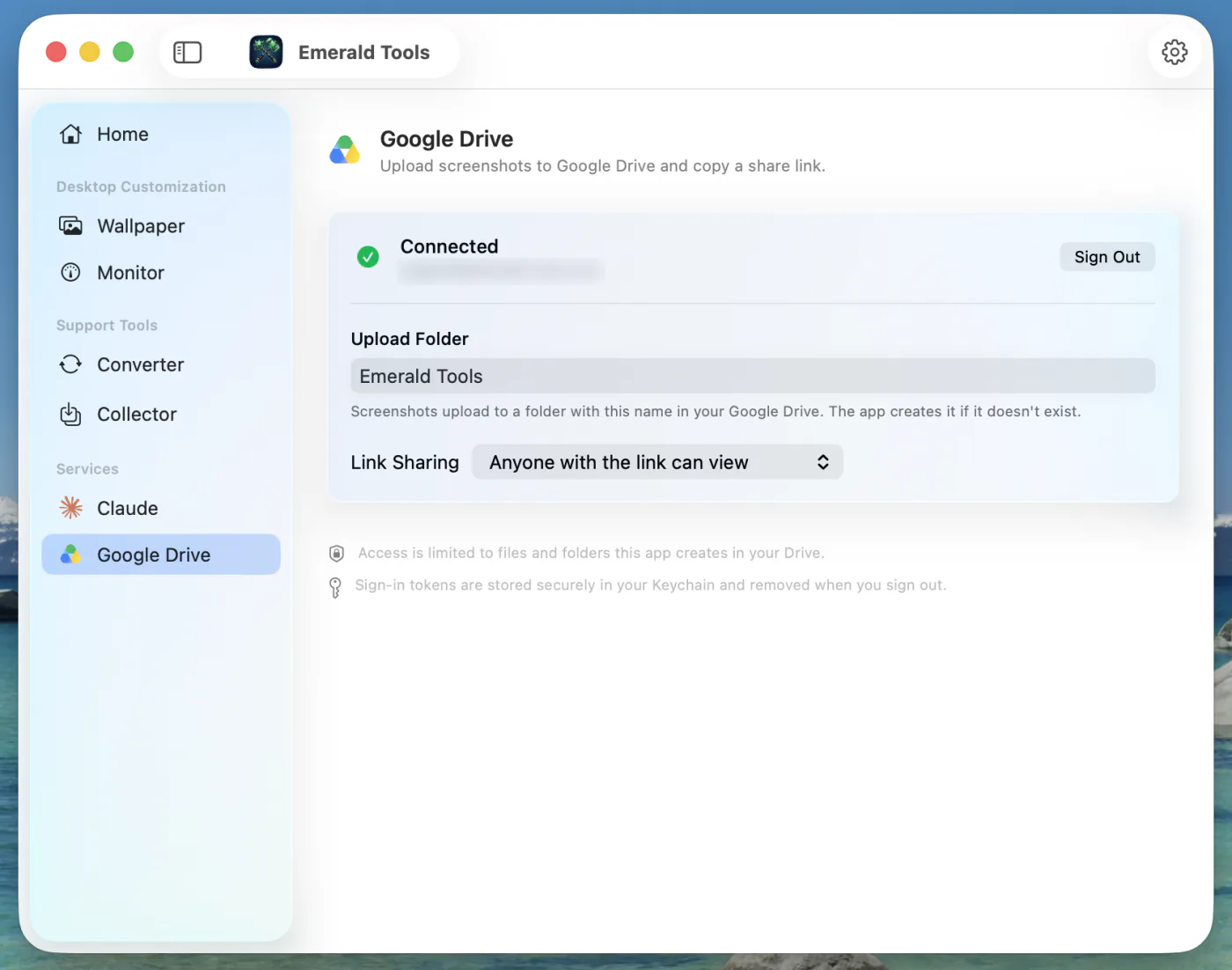Select Google Drive in sidebar
This screenshot has width=1232, height=970.
pyautogui.click(x=161, y=555)
